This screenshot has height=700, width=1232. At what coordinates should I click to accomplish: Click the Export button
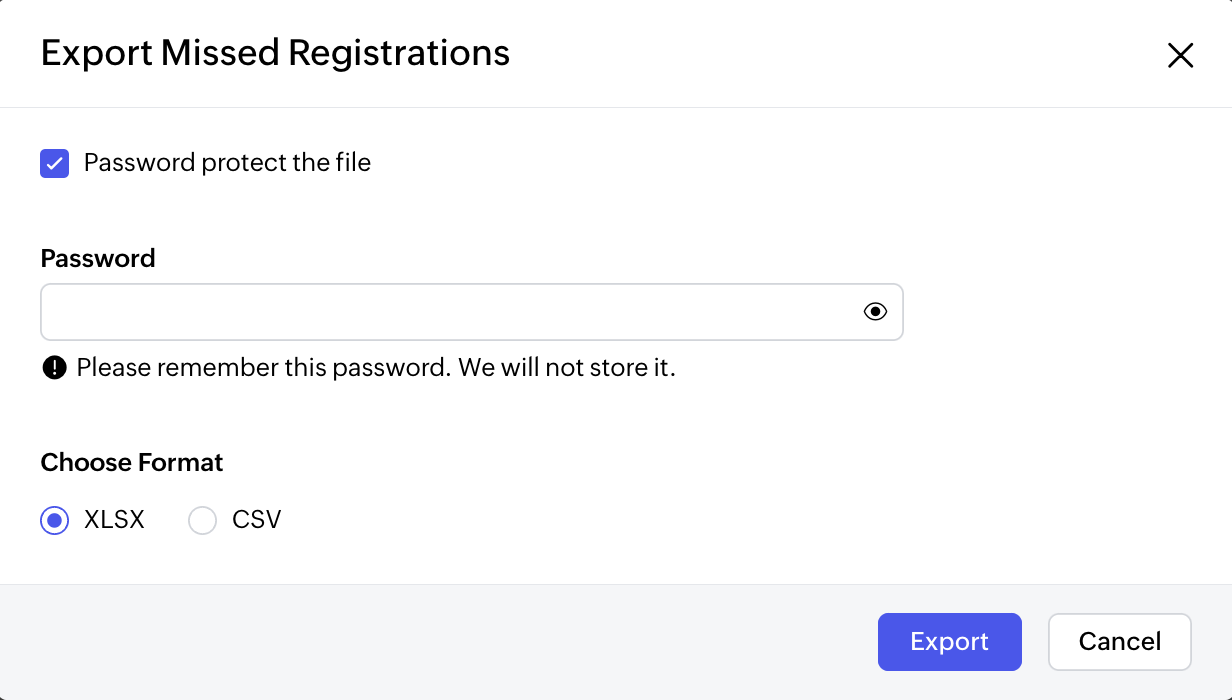pyautogui.click(x=950, y=641)
